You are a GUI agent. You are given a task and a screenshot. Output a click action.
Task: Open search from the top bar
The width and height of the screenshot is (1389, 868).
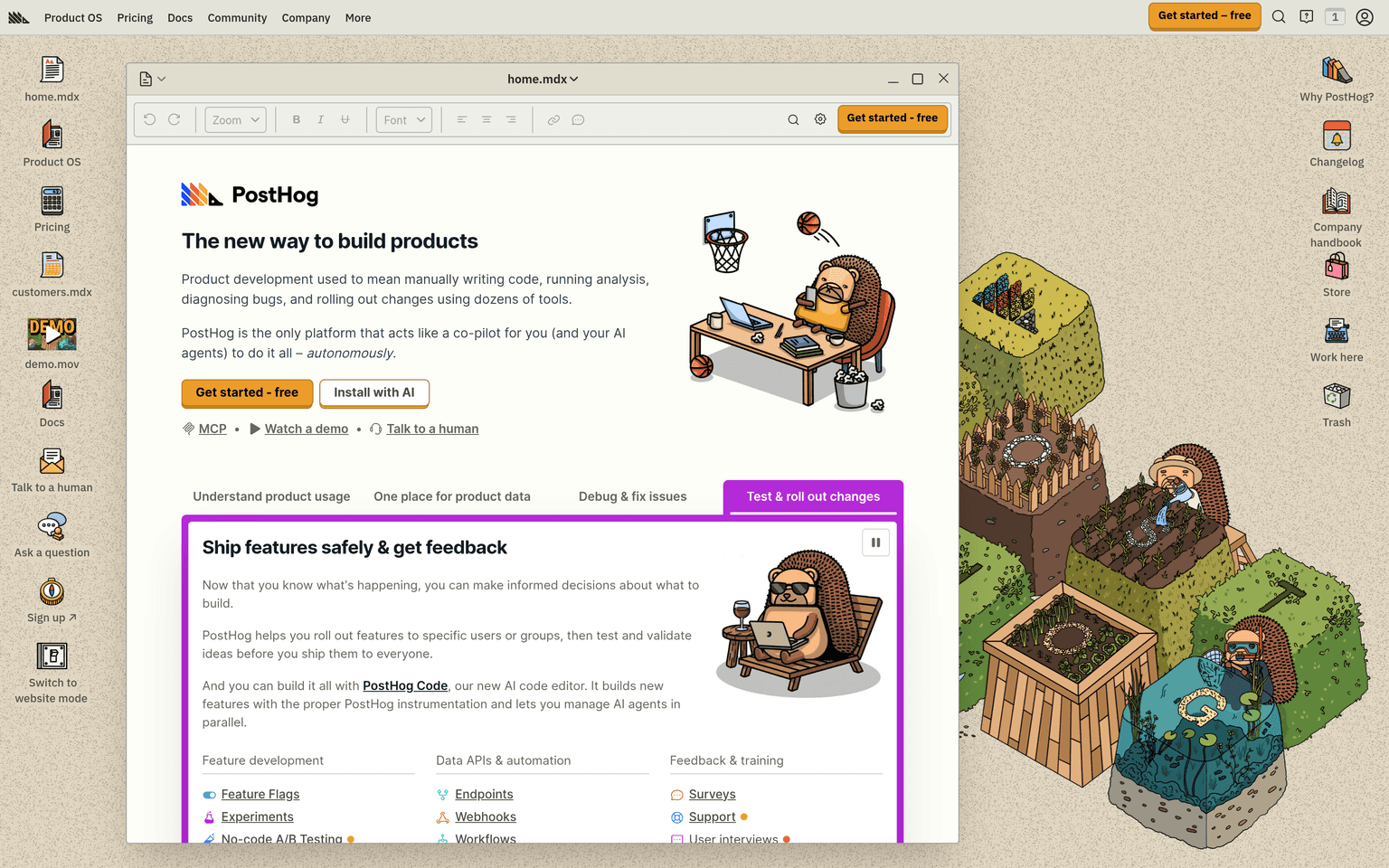pyautogui.click(x=1279, y=17)
